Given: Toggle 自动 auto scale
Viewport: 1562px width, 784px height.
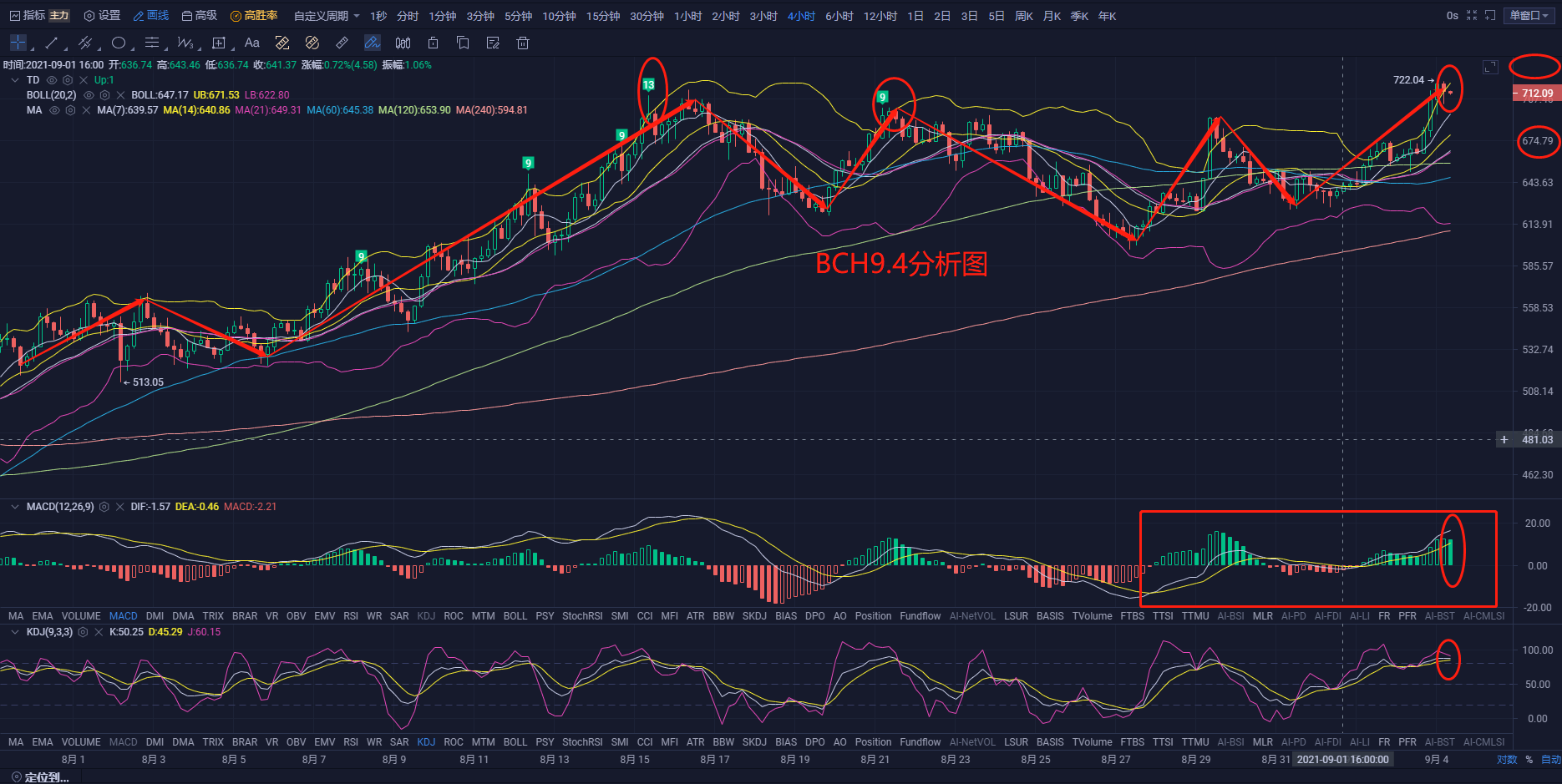Looking at the screenshot, I should [x=1551, y=760].
